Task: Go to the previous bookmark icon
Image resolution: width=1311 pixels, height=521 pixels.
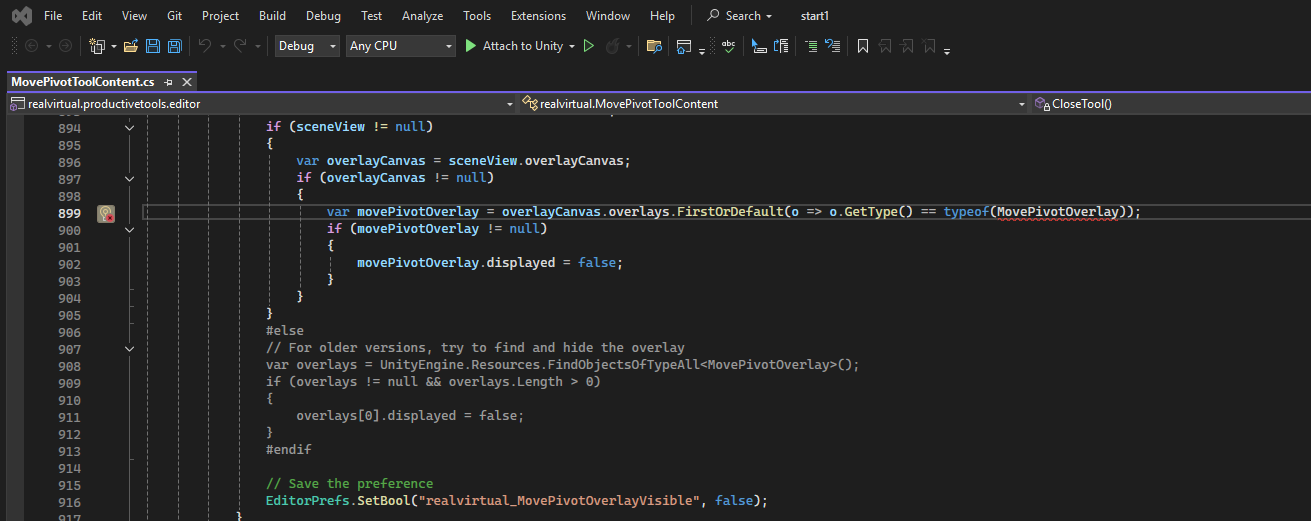Action: point(885,46)
